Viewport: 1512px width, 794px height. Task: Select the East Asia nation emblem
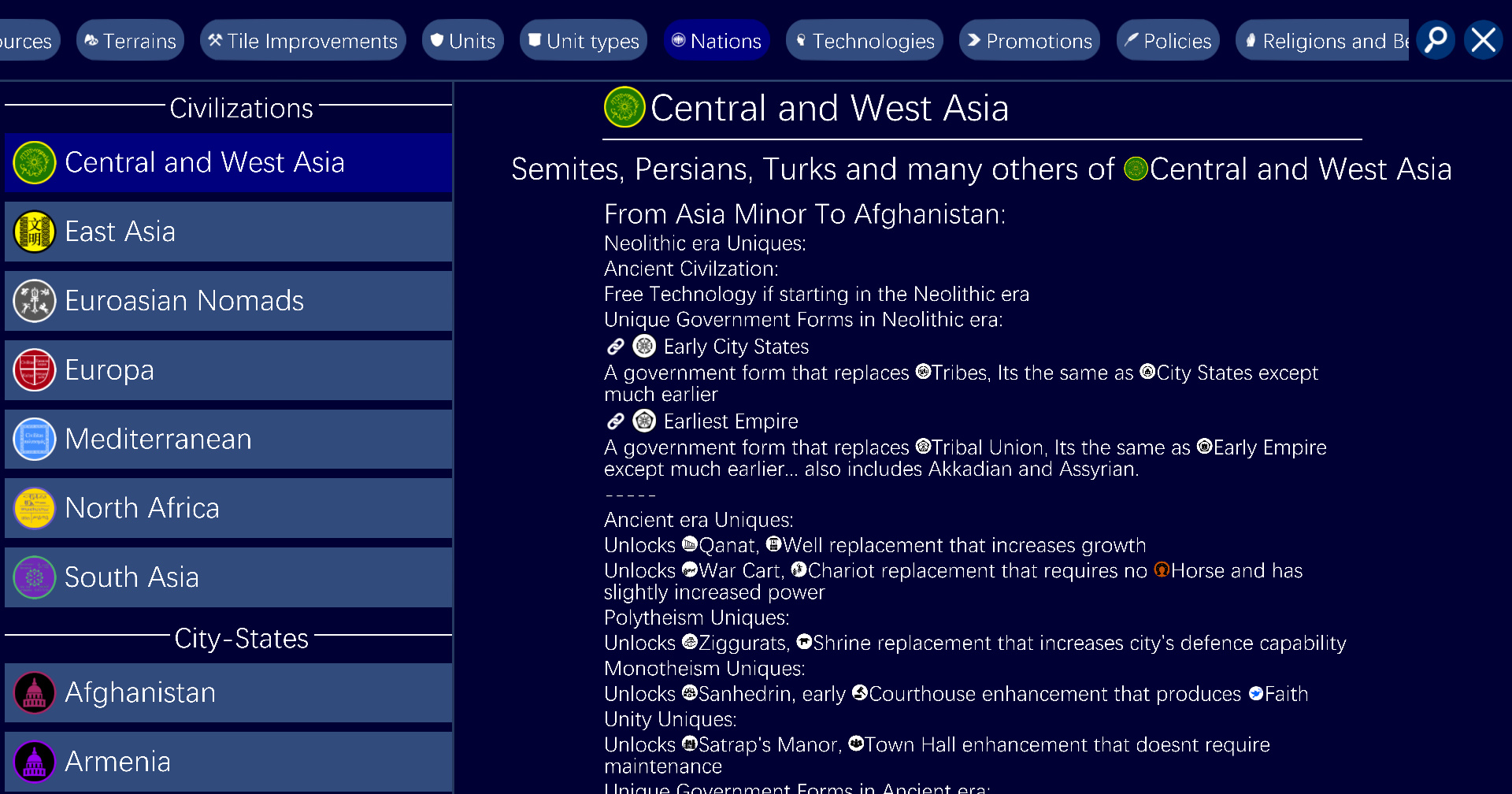point(35,232)
